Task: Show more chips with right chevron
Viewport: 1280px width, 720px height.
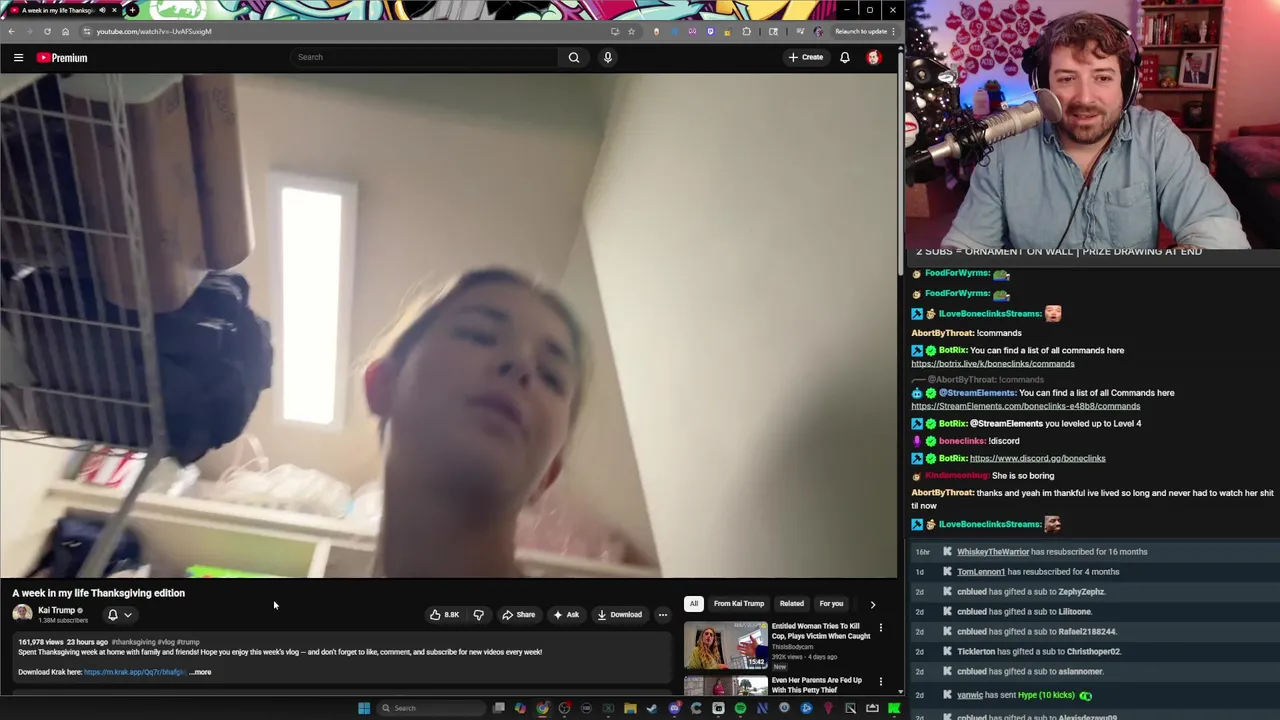Action: 872,604
